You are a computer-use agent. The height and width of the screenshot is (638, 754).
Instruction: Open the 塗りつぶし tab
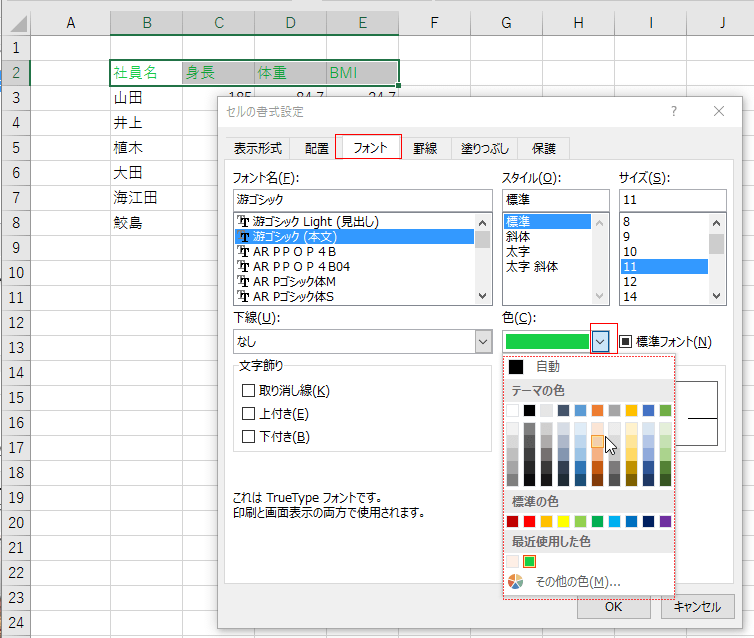[484, 148]
